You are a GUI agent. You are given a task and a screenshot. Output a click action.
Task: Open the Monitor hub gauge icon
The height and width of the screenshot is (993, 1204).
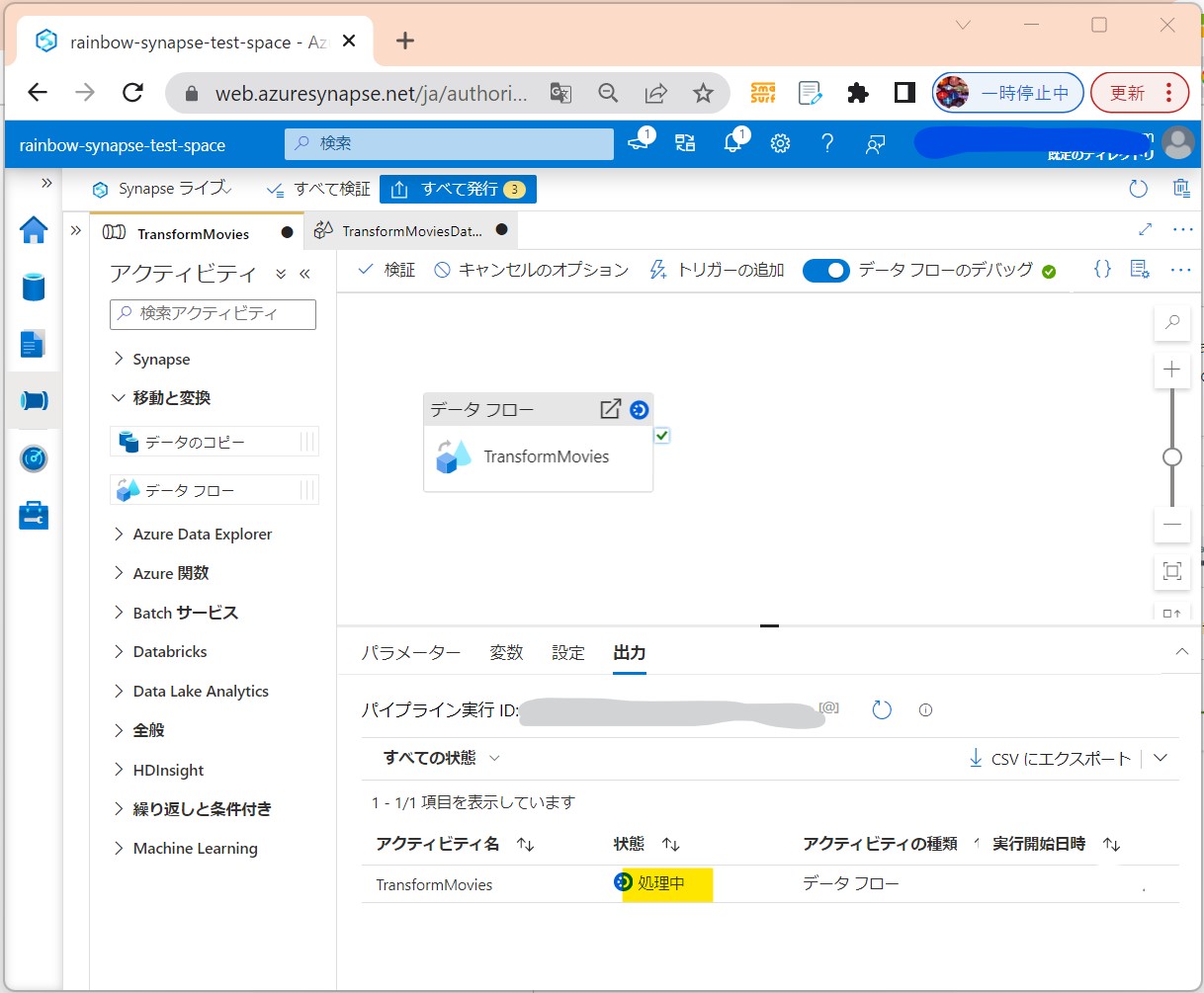click(x=34, y=458)
